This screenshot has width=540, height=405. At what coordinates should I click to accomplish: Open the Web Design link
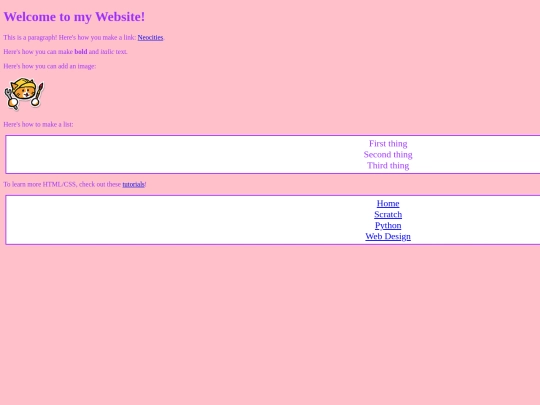(388, 237)
